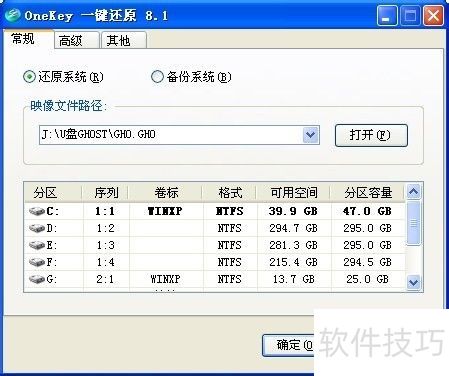Screen dimensions: 449x376
Task: Click free space value 294.7 GB
Action: tap(293, 228)
